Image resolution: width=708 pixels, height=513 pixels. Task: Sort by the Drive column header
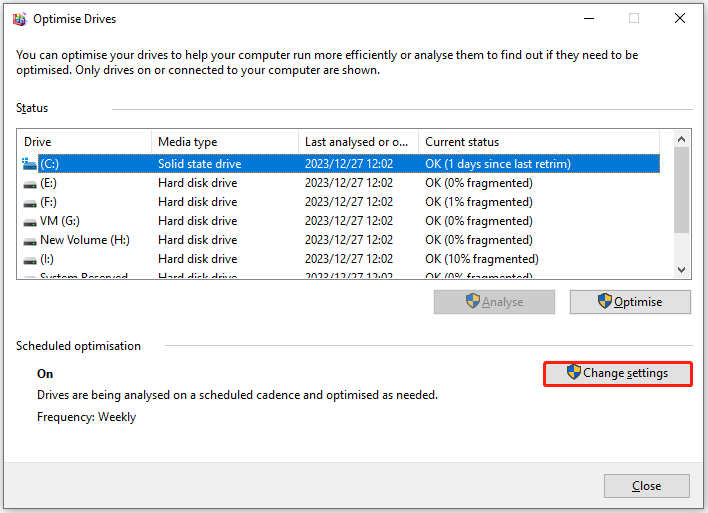click(x=84, y=142)
